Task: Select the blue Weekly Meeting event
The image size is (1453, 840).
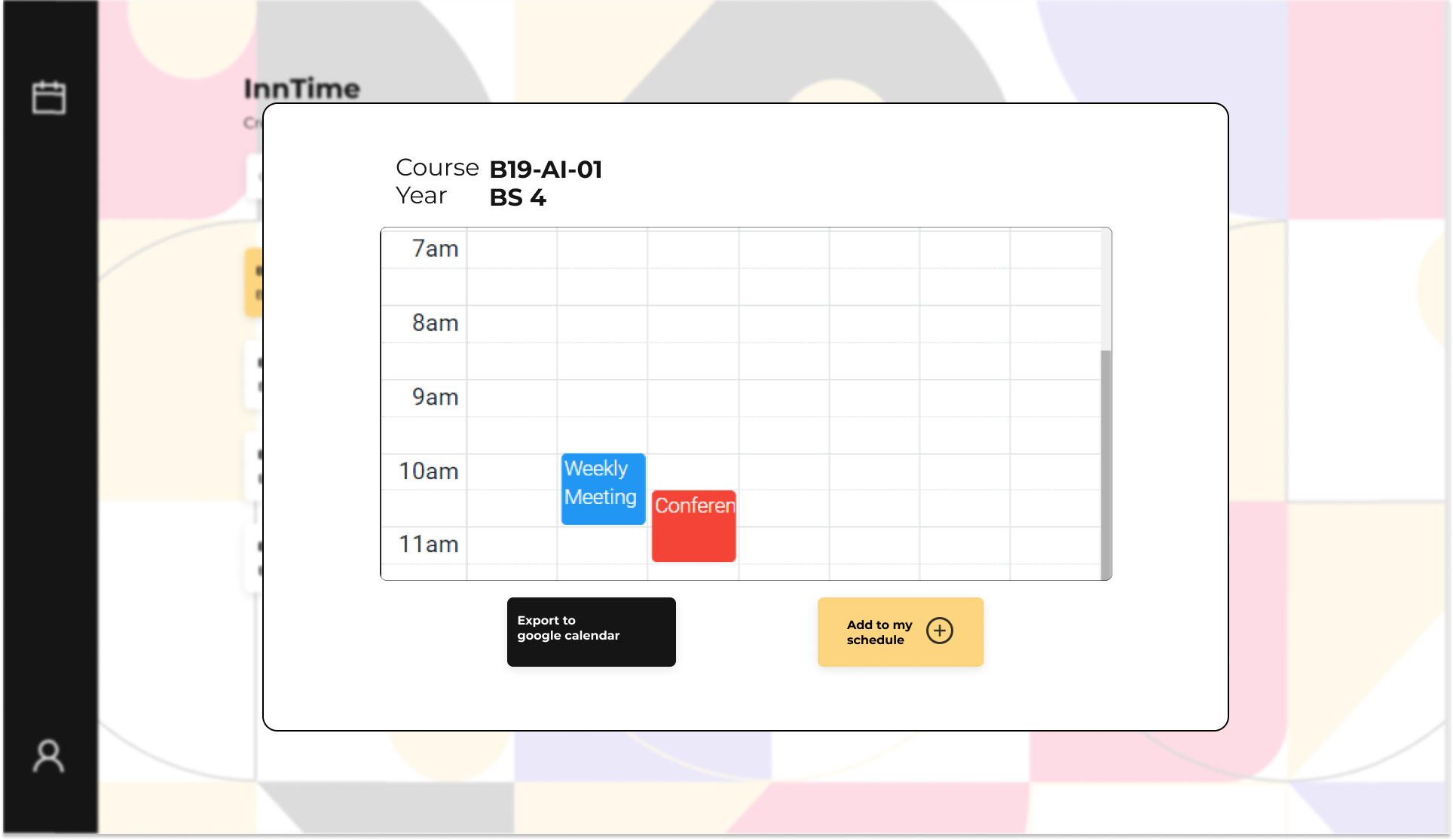Action: click(x=603, y=488)
